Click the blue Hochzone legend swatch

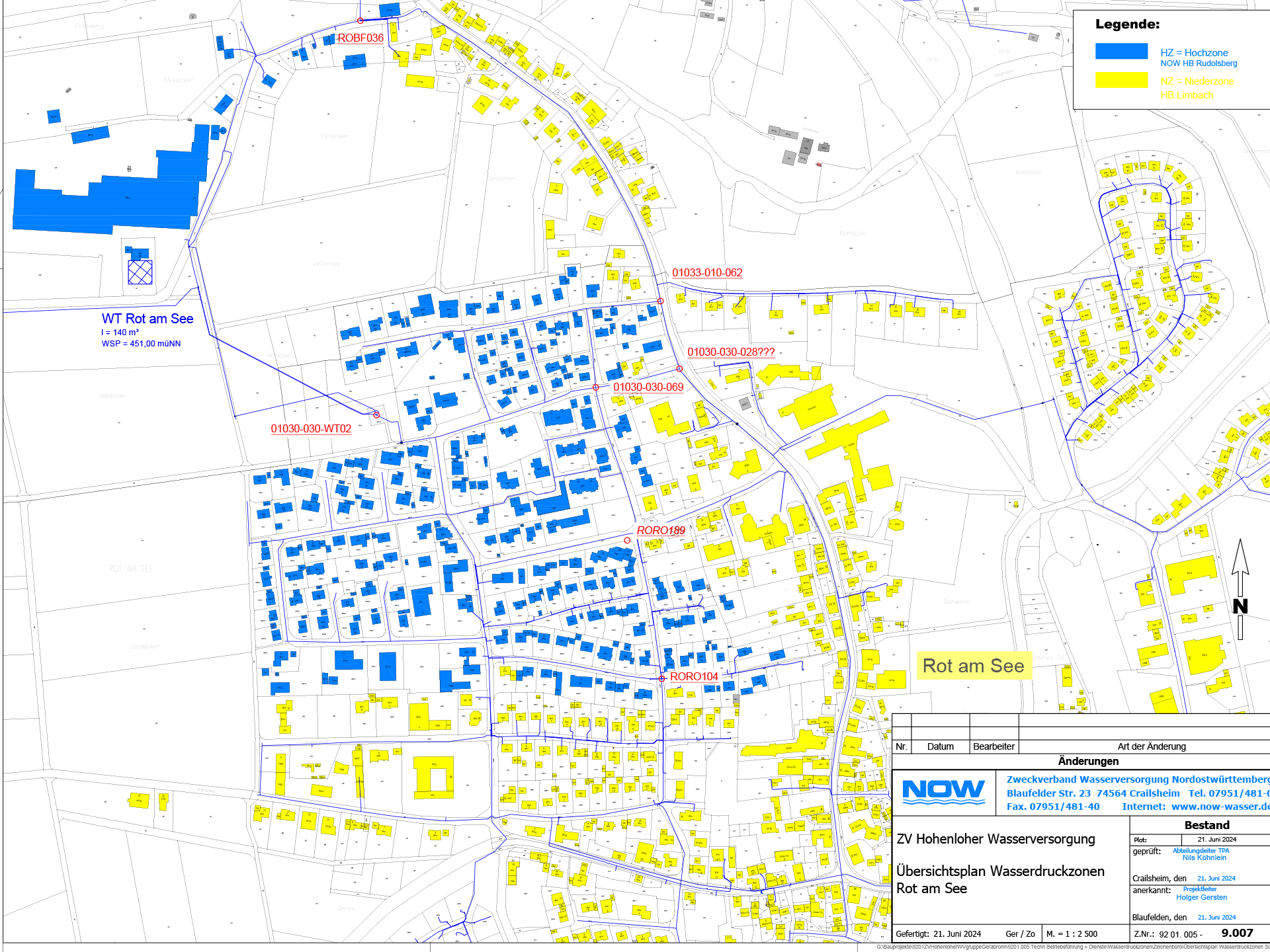(x=1121, y=52)
